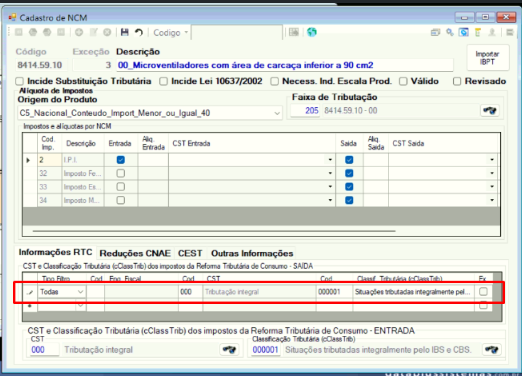Select the Tributação integral cell in SAÍDA grid
Image resolution: width=522 pixels, height=376 pixels.
pos(259,292)
